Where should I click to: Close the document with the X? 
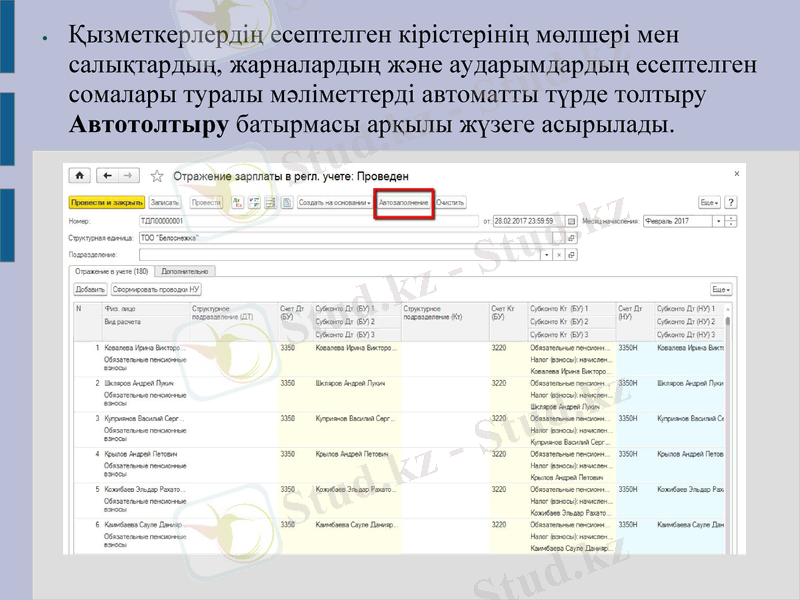coord(737,173)
